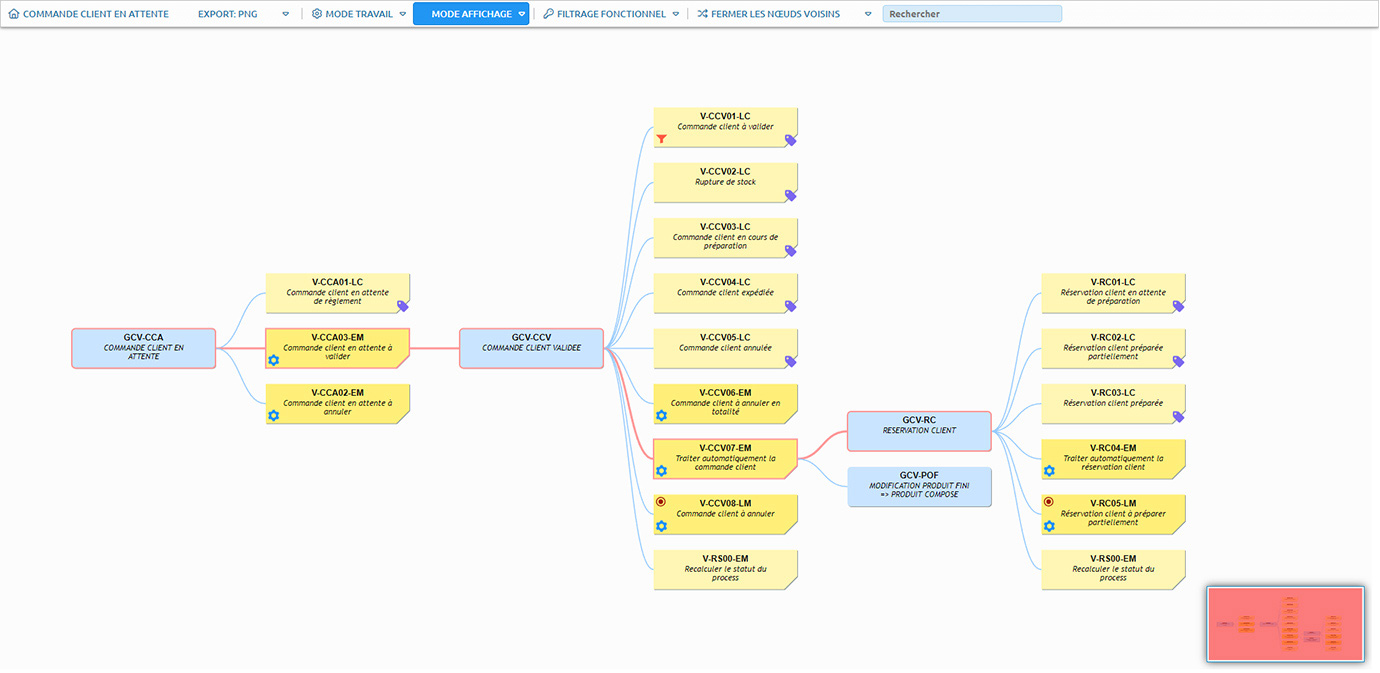The height and width of the screenshot is (673, 1380).
Task: Click the 'Réservation client à préparer partiellement' text
Action: coord(1113,518)
